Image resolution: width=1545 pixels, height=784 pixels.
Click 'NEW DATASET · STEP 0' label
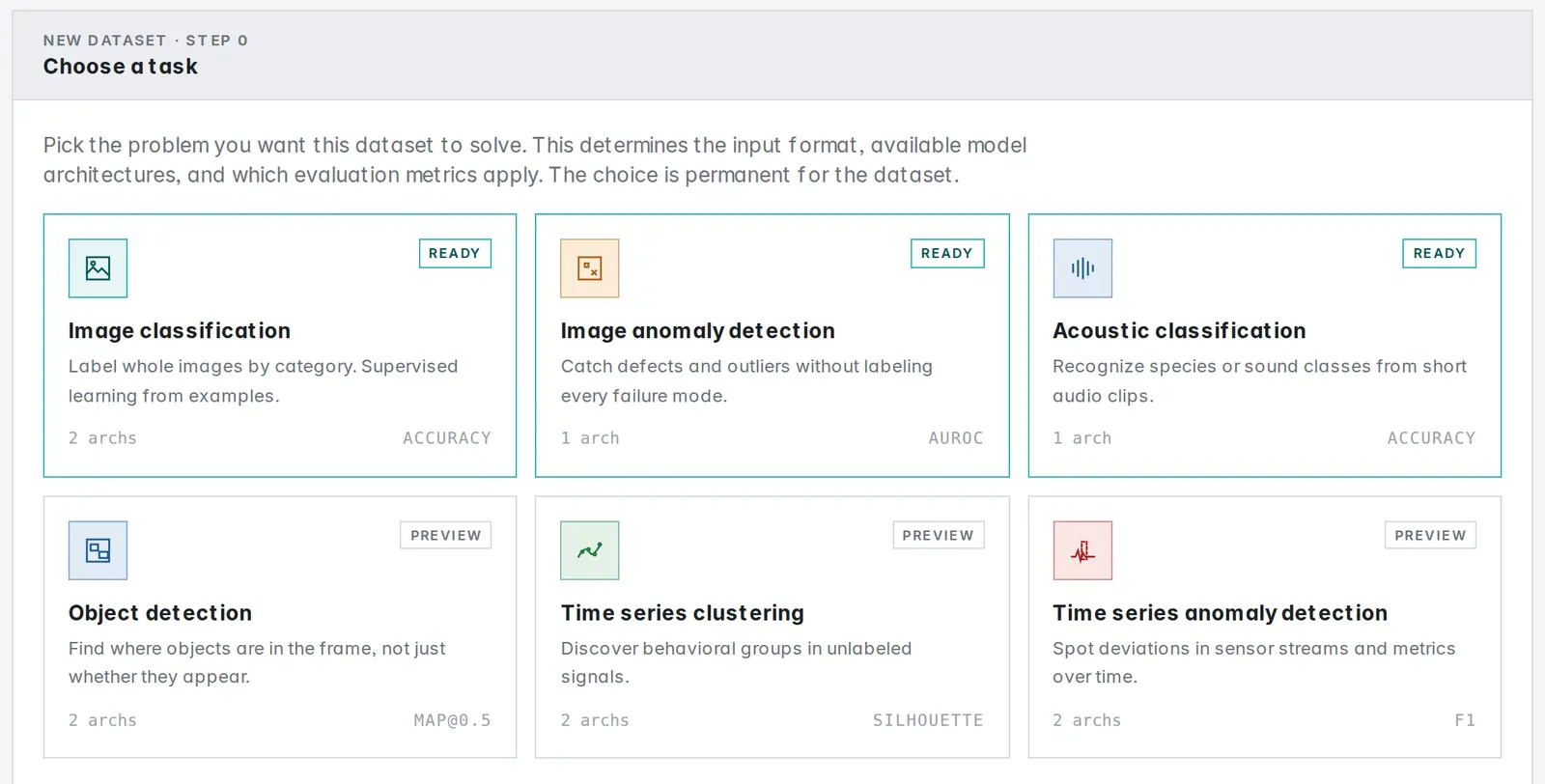(x=146, y=41)
